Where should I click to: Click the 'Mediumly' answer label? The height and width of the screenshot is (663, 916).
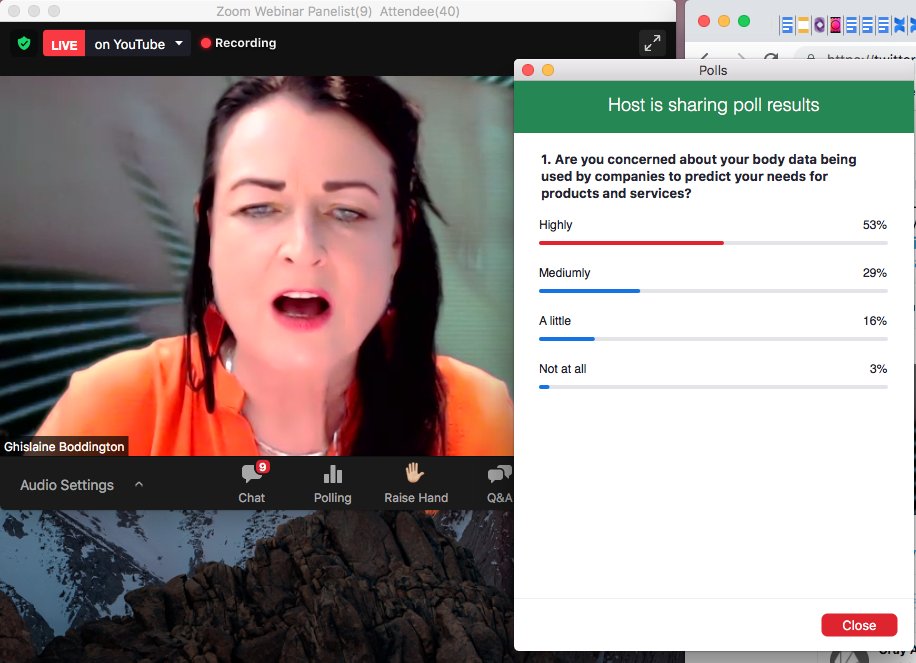click(564, 273)
